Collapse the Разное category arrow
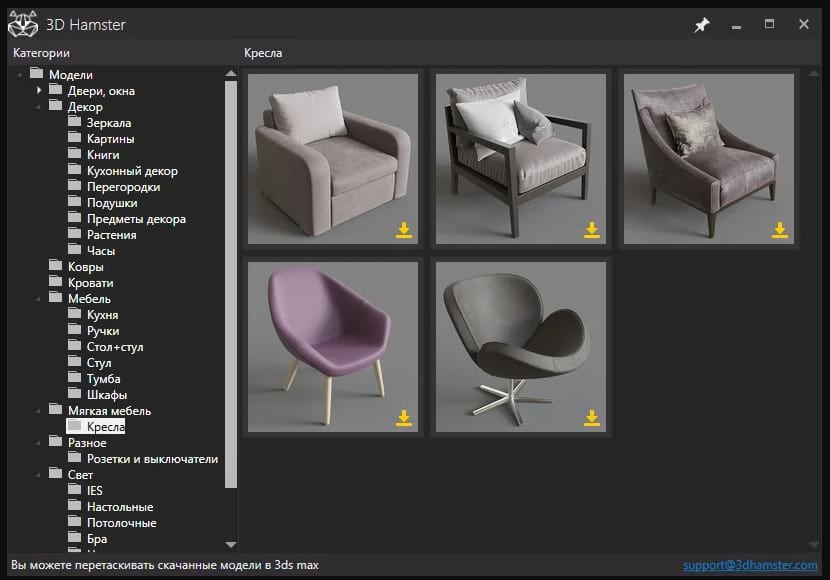The image size is (830, 580). tap(39, 443)
